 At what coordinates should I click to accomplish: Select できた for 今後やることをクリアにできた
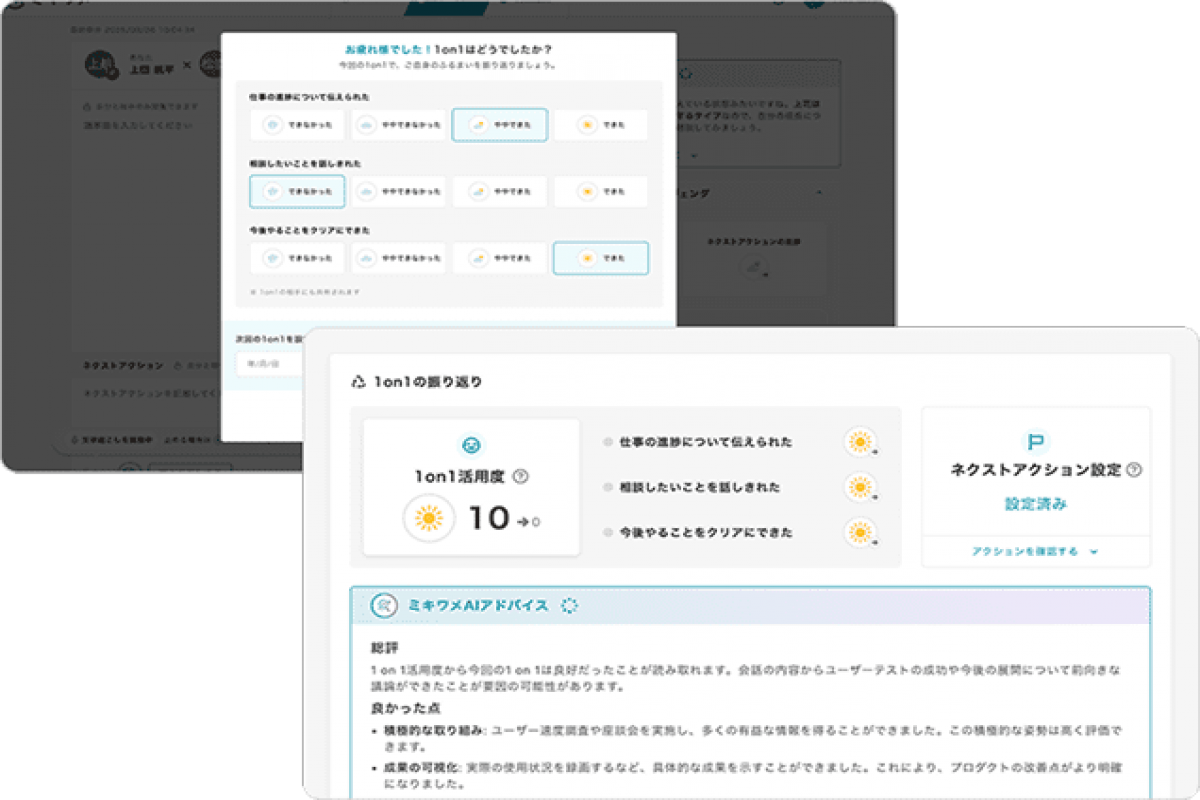(x=600, y=258)
